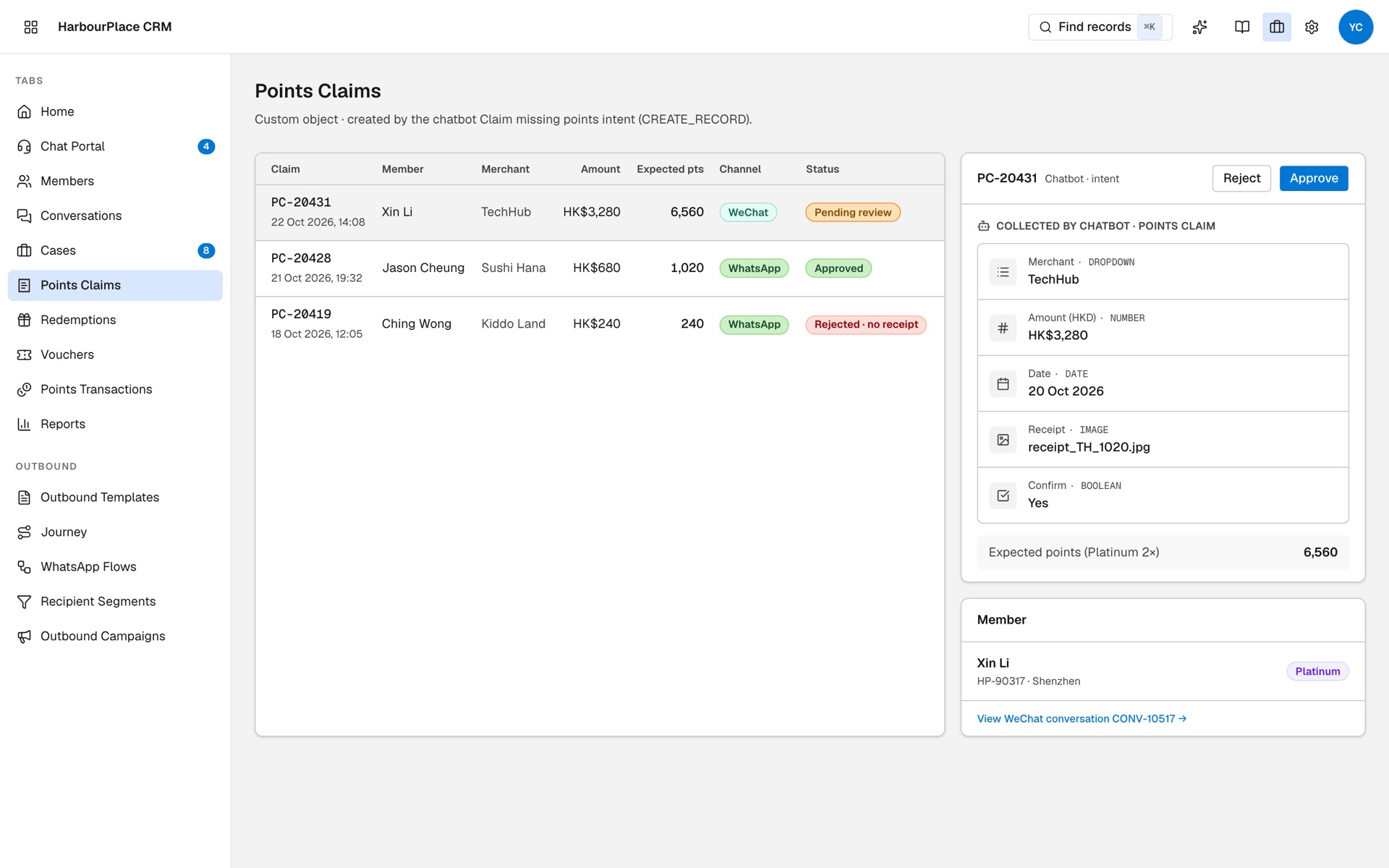The width and height of the screenshot is (1389, 868).
Task: Click the Status column header
Action: pos(823,169)
